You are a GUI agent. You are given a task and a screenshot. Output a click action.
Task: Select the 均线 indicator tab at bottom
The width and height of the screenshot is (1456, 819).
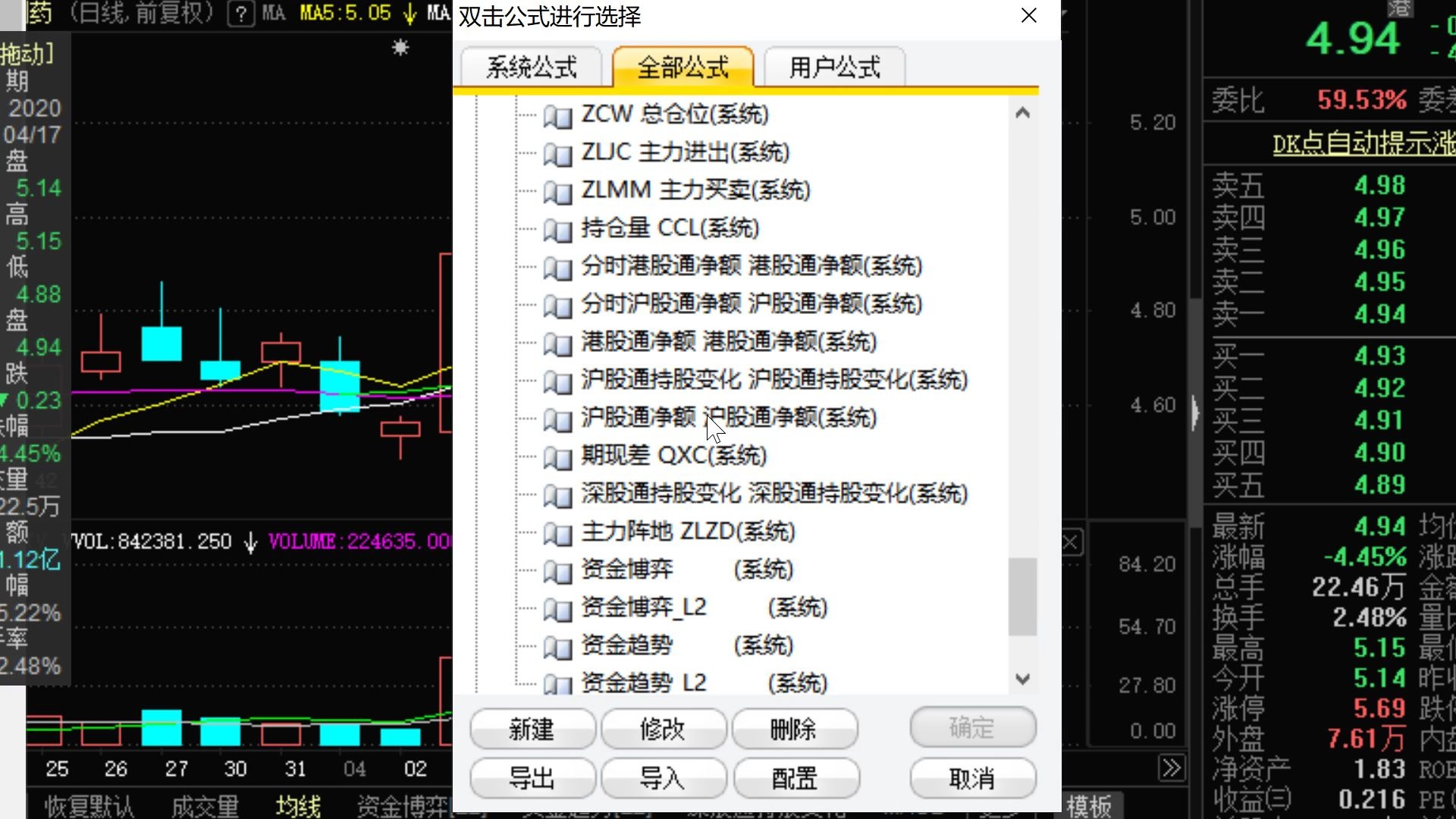tap(298, 805)
